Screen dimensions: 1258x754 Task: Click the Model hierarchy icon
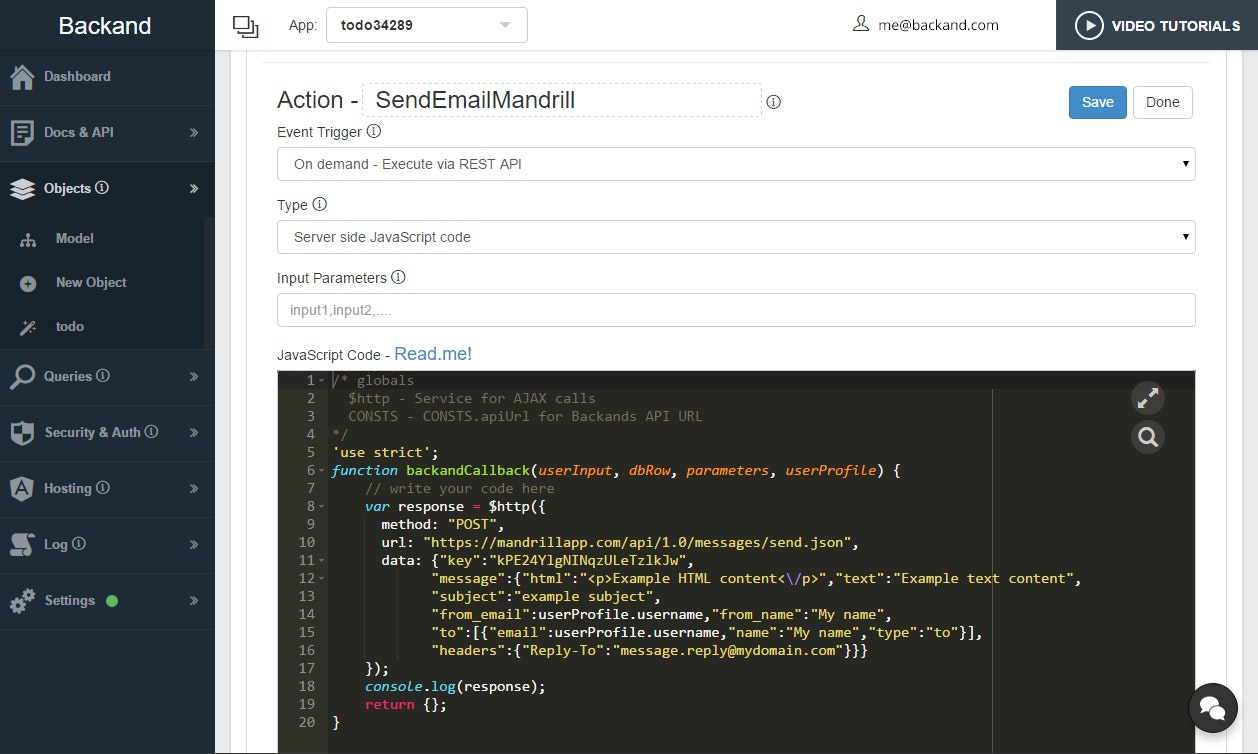[28, 239]
